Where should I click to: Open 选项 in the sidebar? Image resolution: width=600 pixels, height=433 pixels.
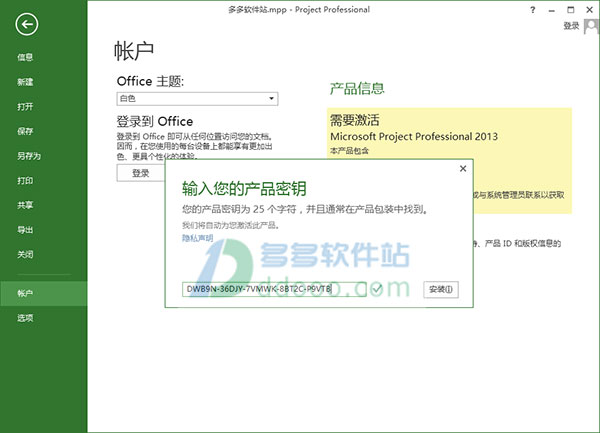pos(25,318)
